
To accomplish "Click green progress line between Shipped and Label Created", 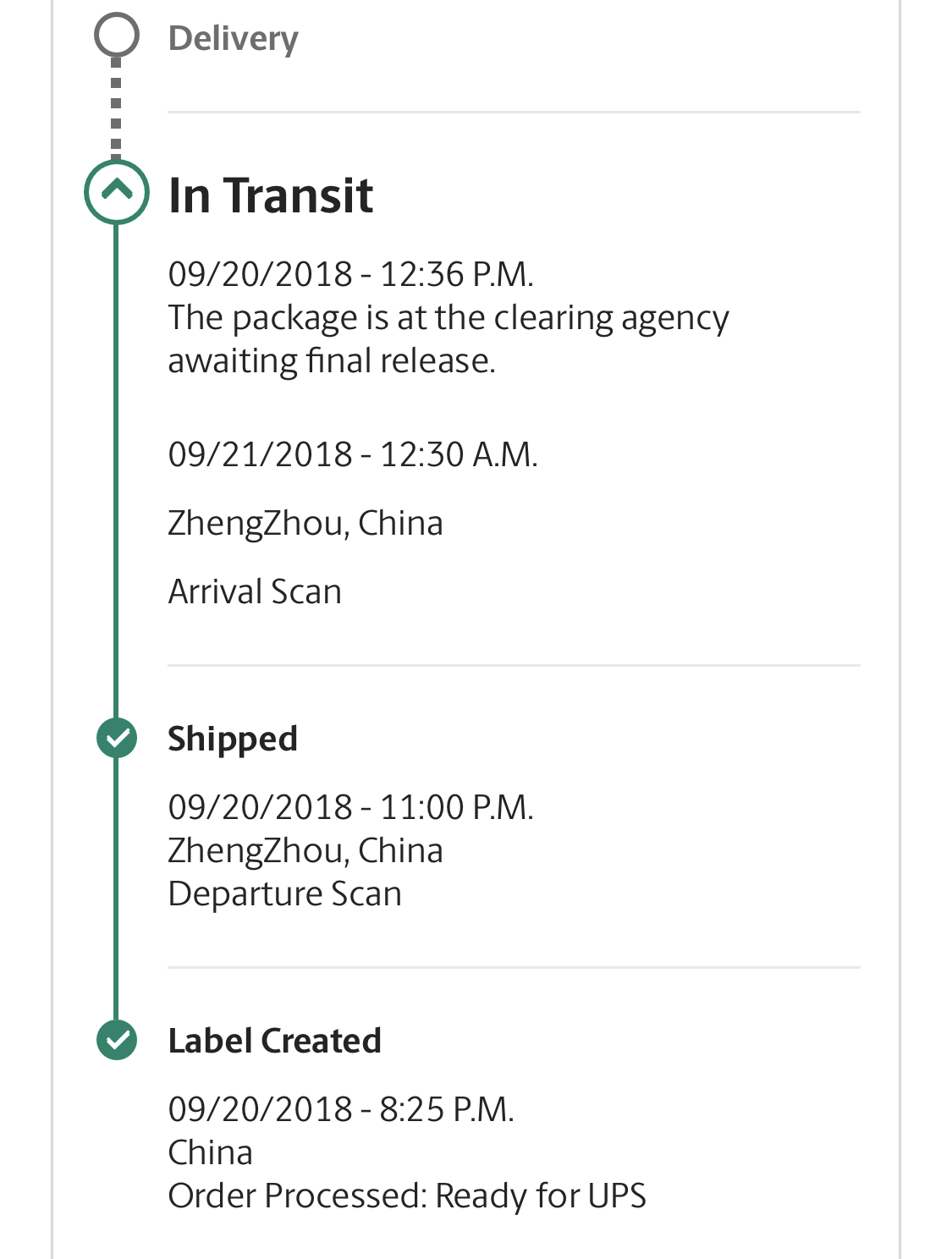I will click(x=116, y=888).
